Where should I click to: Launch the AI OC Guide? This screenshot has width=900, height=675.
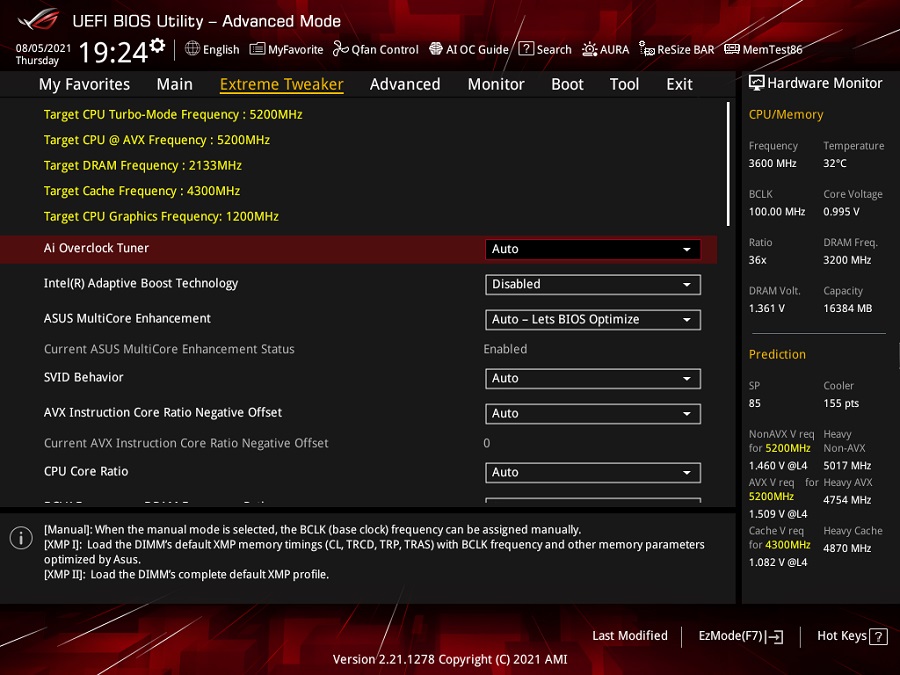[x=469, y=49]
